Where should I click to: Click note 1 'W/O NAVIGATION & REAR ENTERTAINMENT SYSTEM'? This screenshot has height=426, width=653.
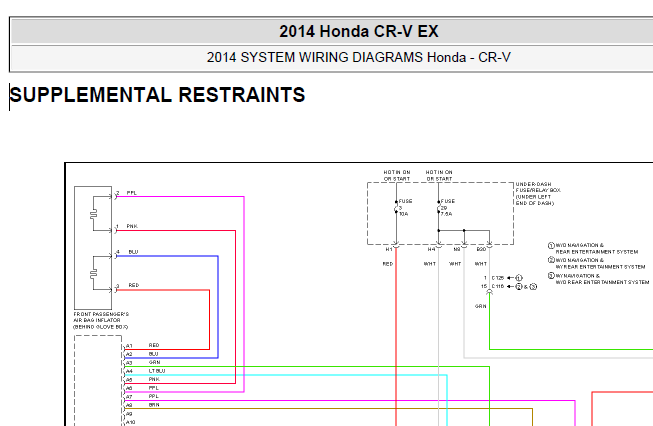pos(596,249)
